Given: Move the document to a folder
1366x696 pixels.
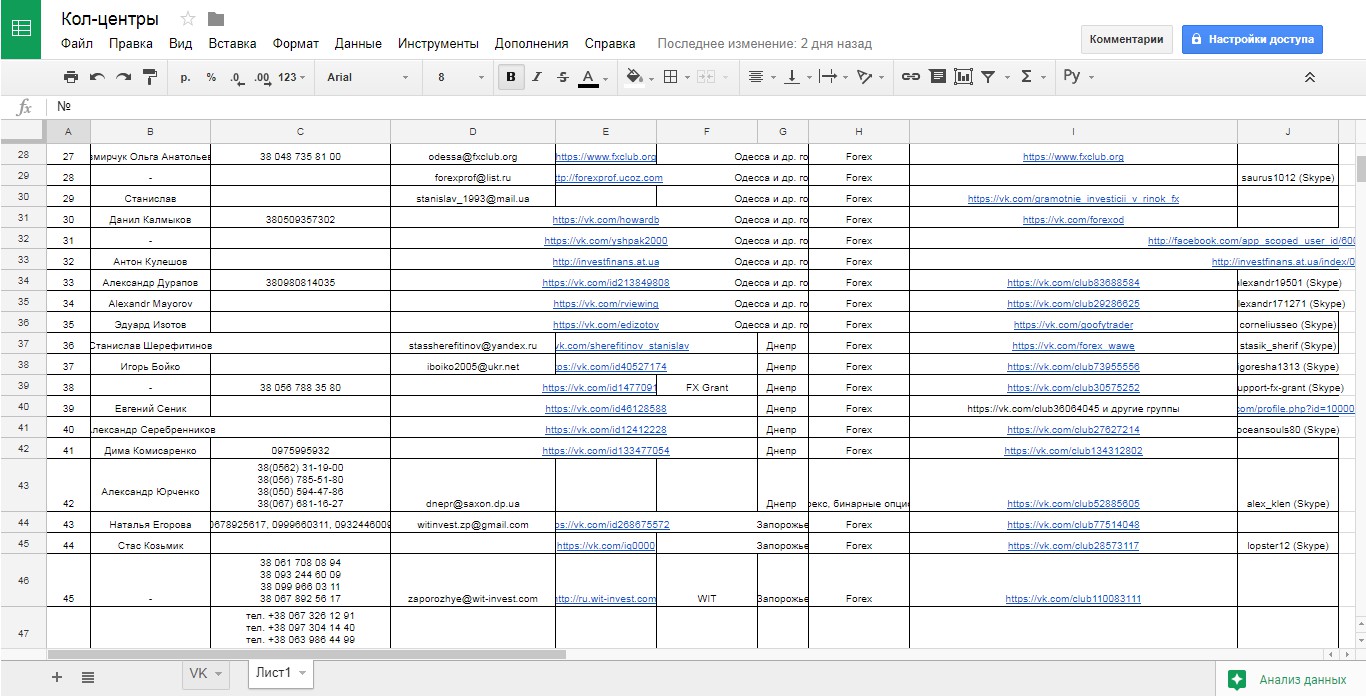Looking at the screenshot, I should coord(216,19).
